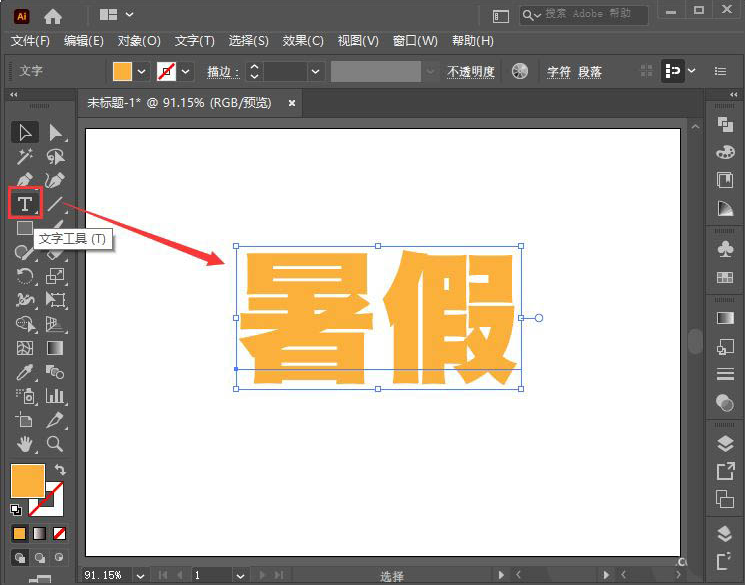
Task: Expand the fill color dropdown arrow
Action: [142, 72]
